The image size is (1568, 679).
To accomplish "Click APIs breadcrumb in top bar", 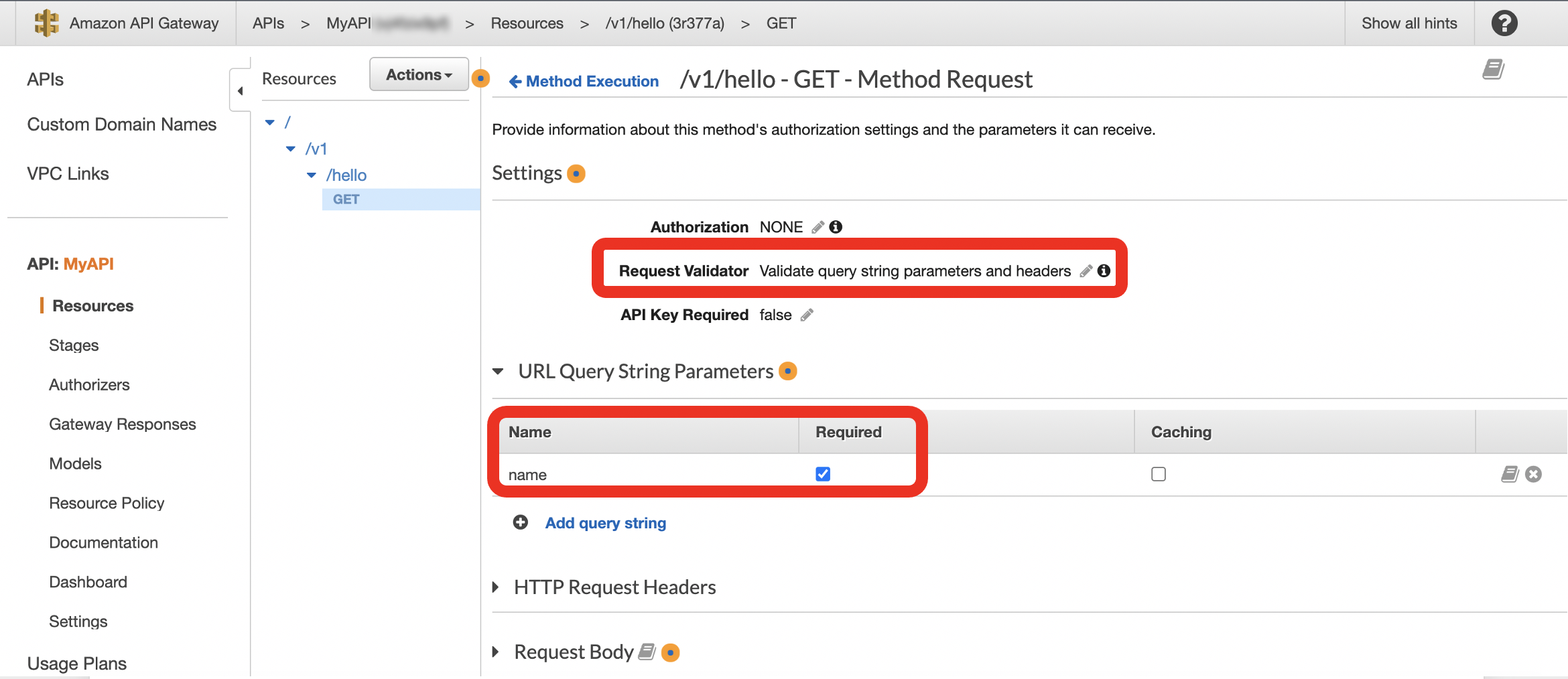I will pyautogui.click(x=268, y=23).
